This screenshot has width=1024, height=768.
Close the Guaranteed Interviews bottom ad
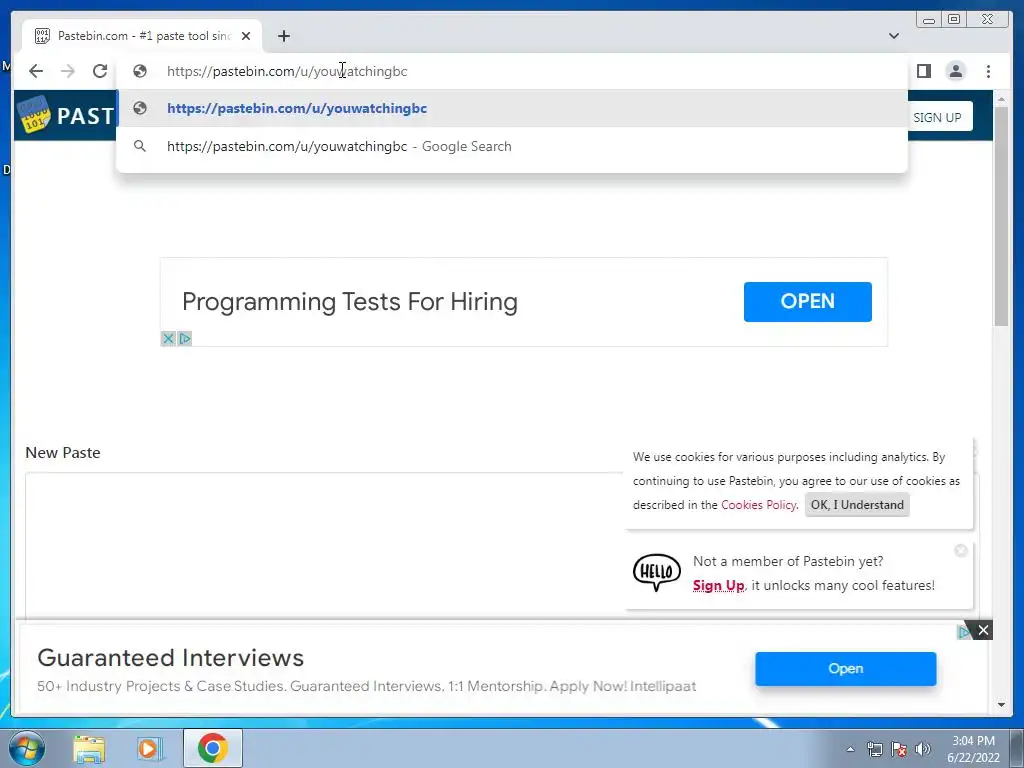pyautogui.click(x=983, y=630)
